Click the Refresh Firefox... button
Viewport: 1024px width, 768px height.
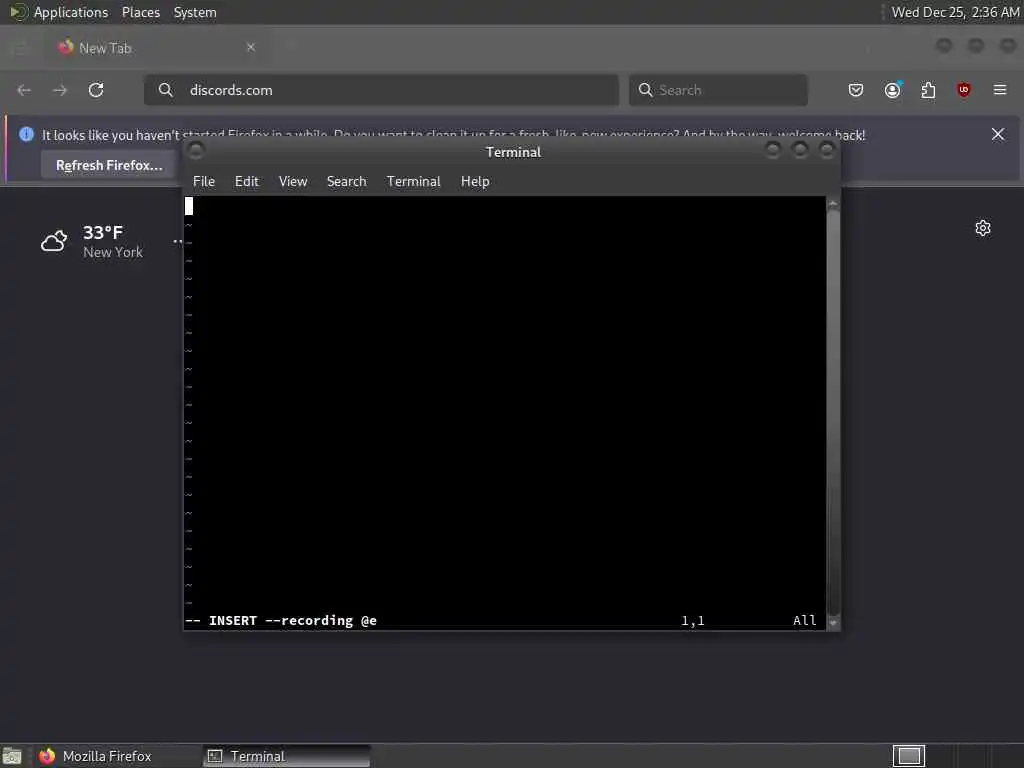coord(109,165)
